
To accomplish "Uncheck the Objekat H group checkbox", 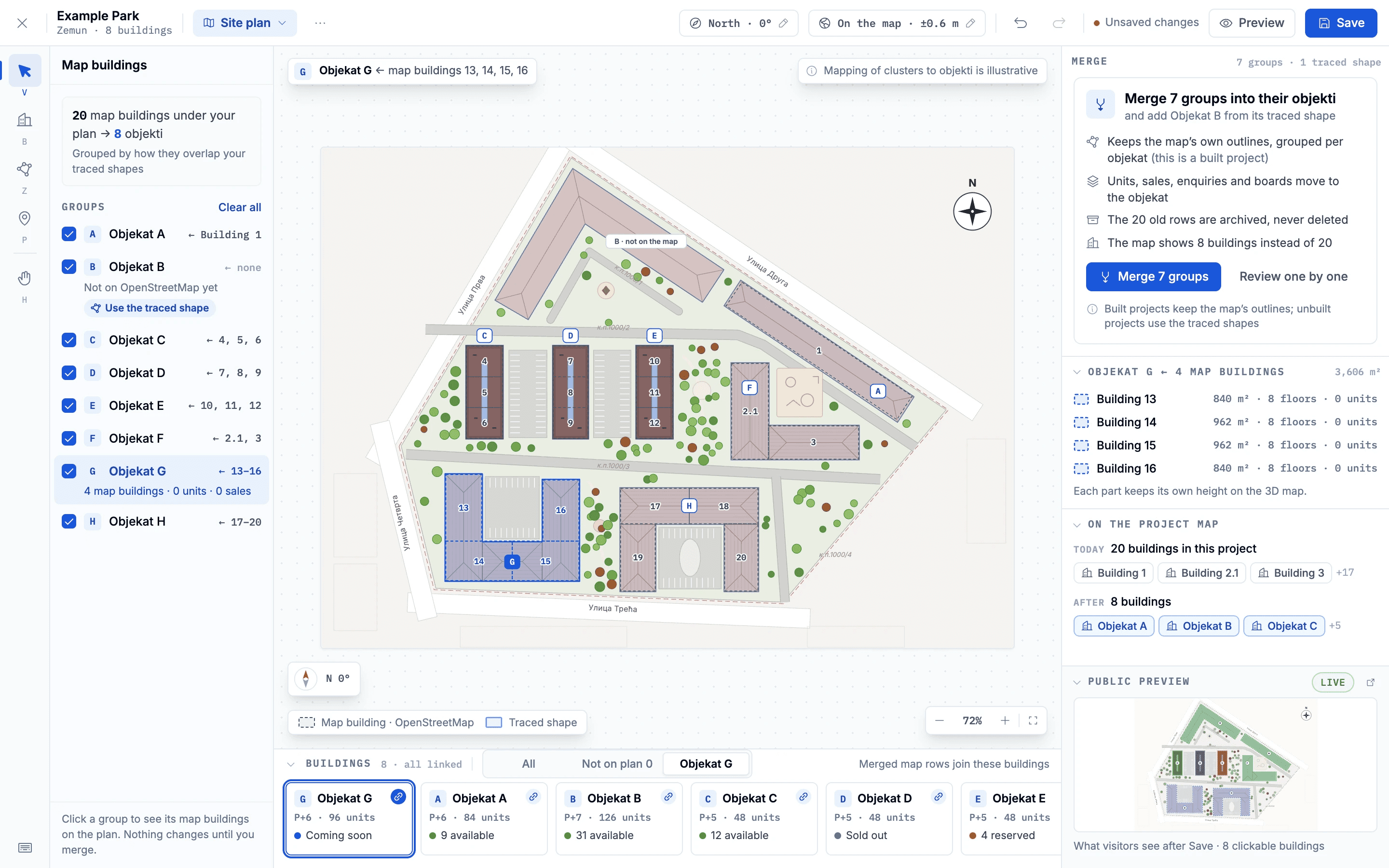I will point(69,522).
